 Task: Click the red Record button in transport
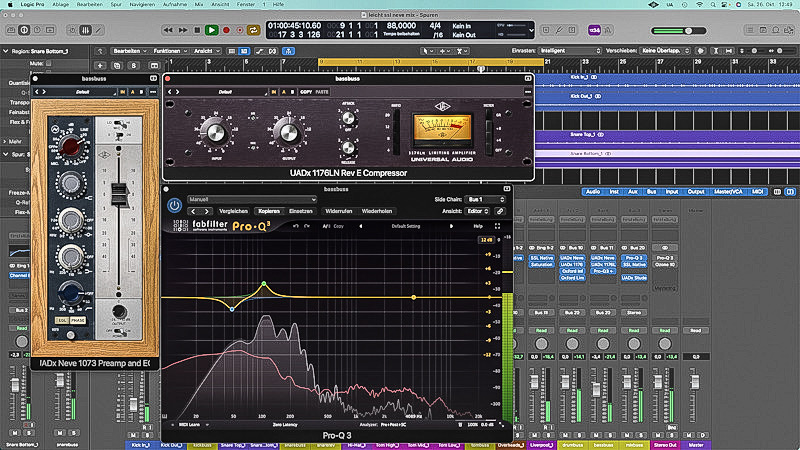pos(226,30)
